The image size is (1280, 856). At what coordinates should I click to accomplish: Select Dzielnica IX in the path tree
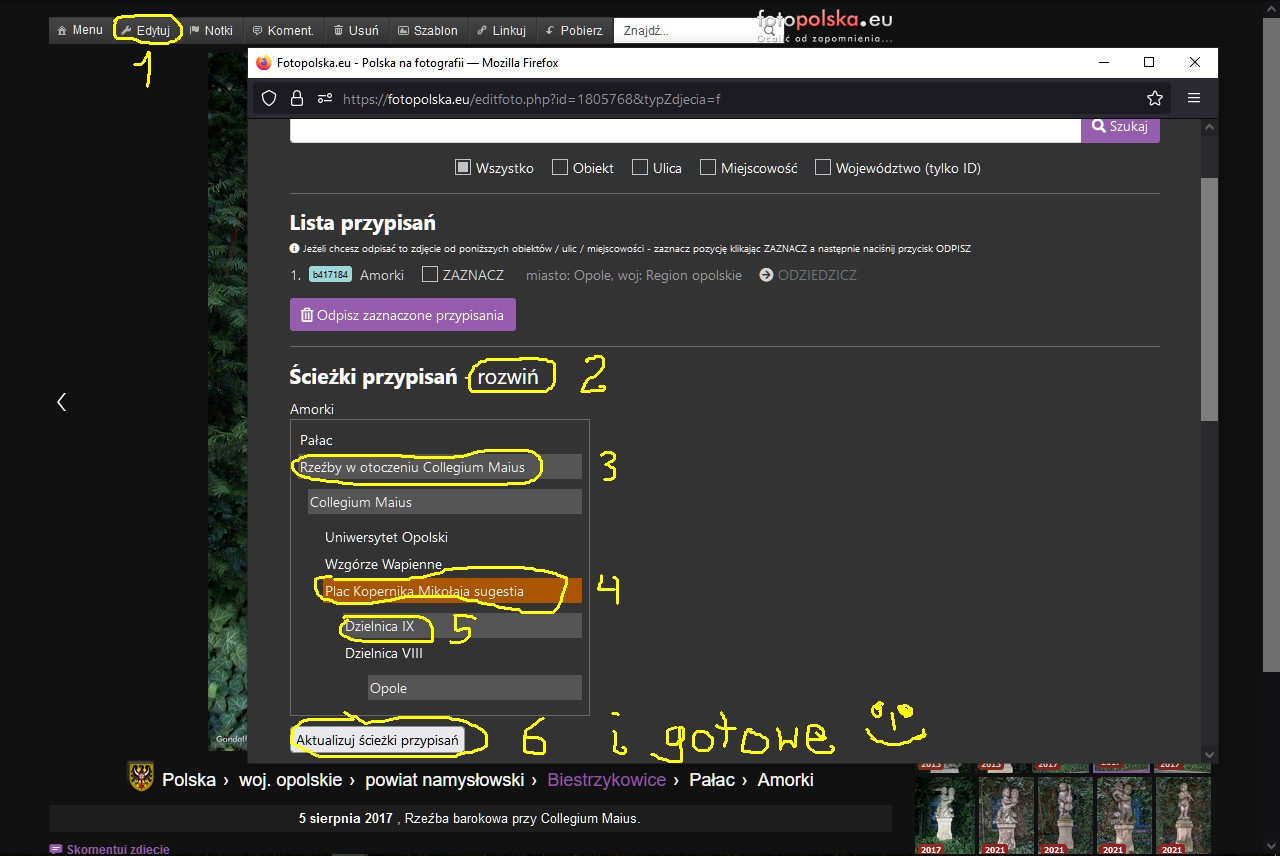pos(380,626)
